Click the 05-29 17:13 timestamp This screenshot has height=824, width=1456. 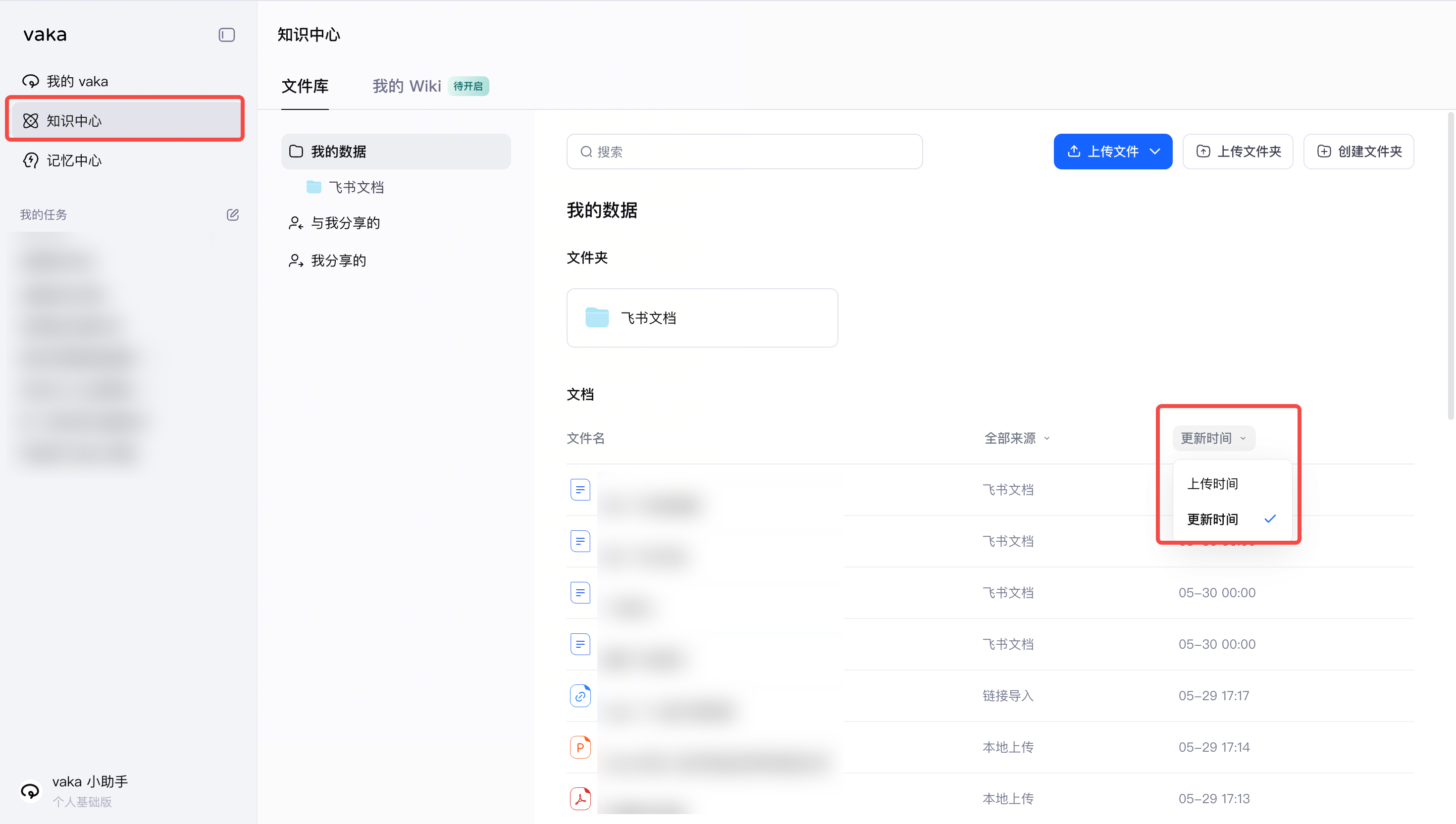tap(1213, 799)
